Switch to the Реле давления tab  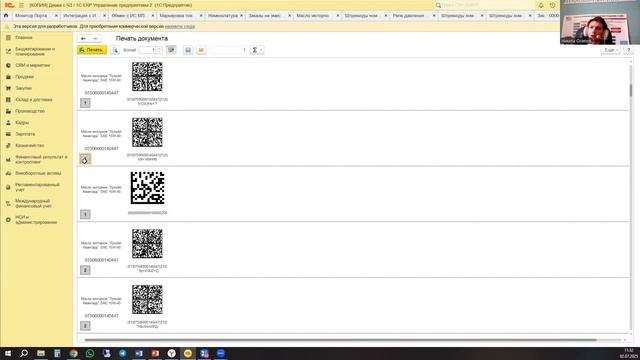[x=409, y=16]
